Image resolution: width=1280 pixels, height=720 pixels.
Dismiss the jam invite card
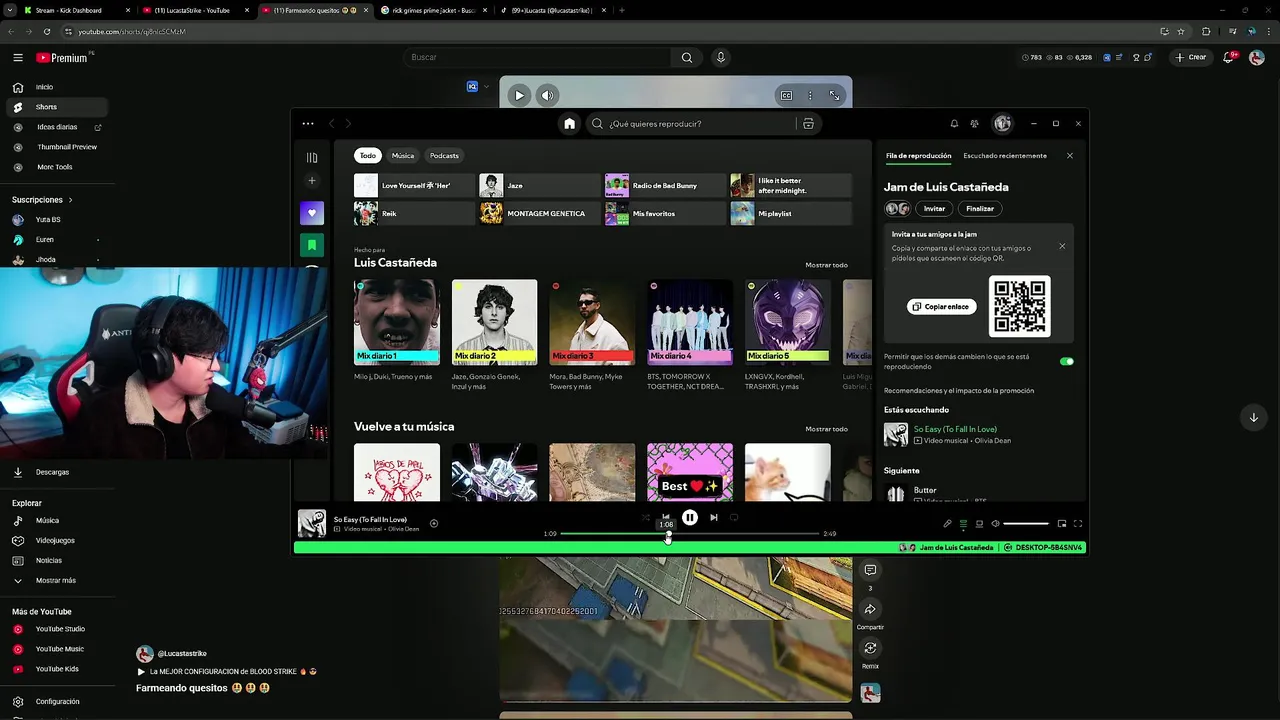pos(1062,246)
